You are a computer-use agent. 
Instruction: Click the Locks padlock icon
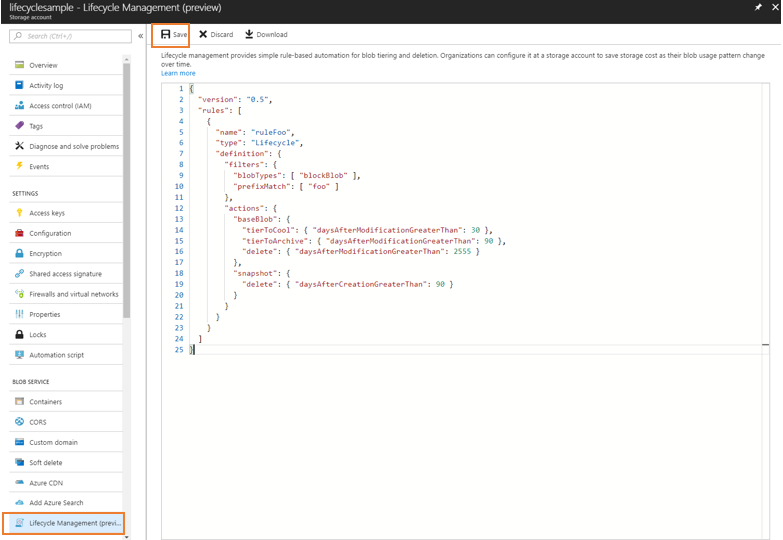point(19,334)
